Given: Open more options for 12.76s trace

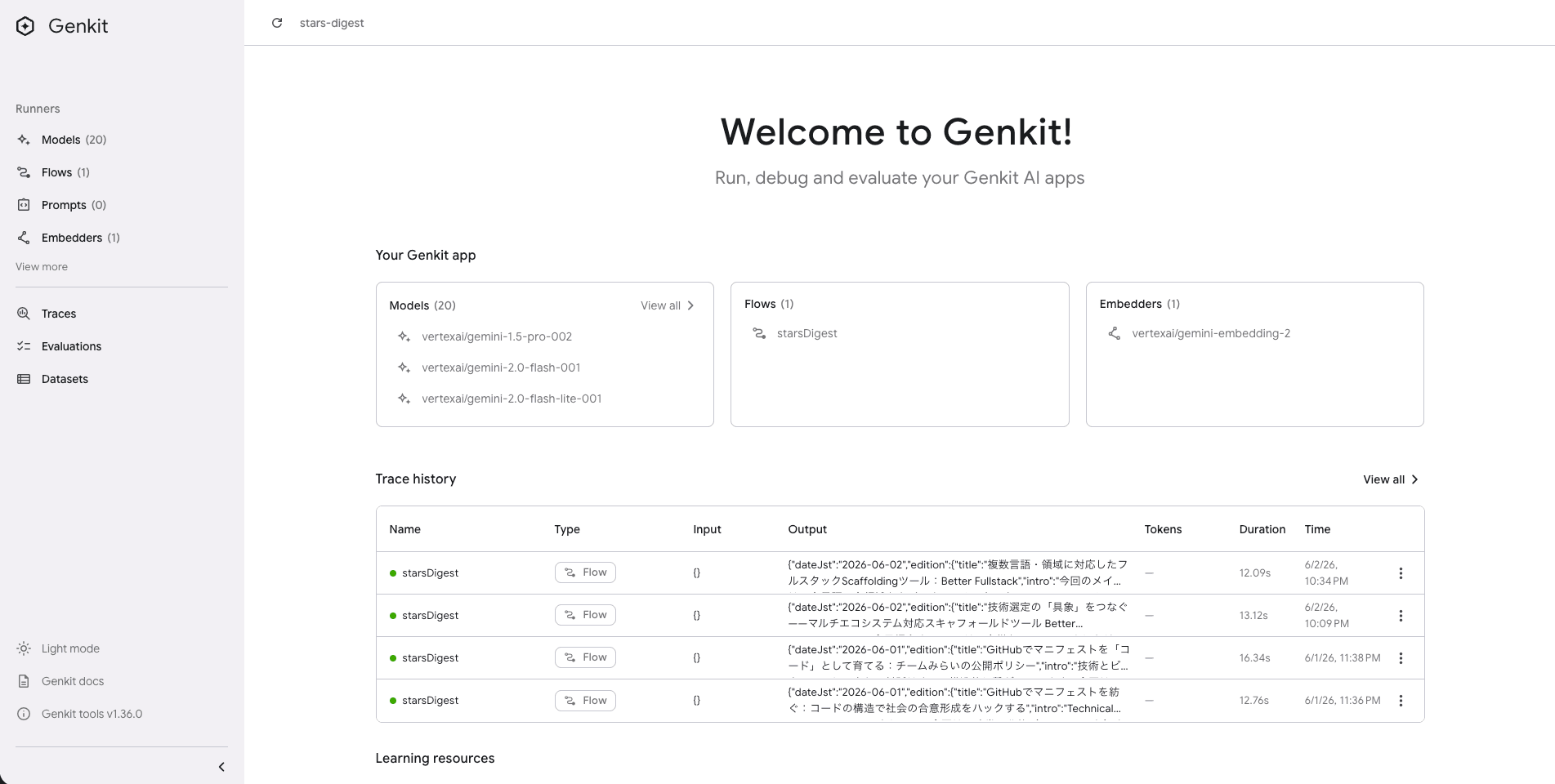Looking at the screenshot, I should coord(1401,701).
